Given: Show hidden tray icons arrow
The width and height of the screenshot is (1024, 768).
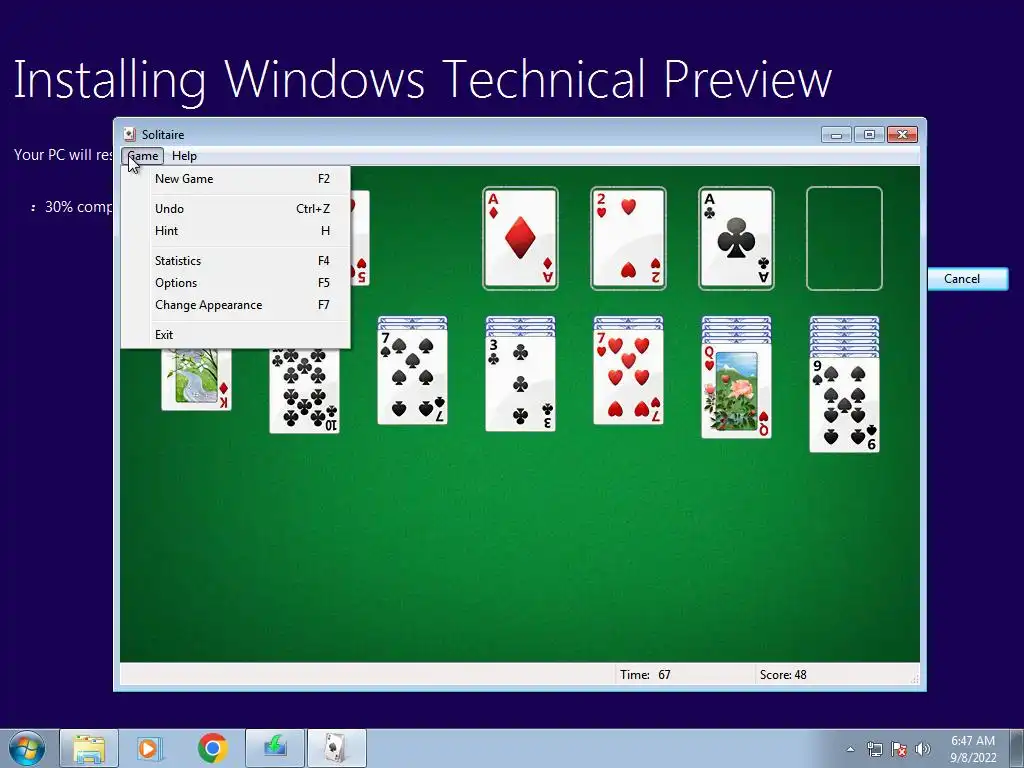Looking at the screenshot, I should click(850, 749).
